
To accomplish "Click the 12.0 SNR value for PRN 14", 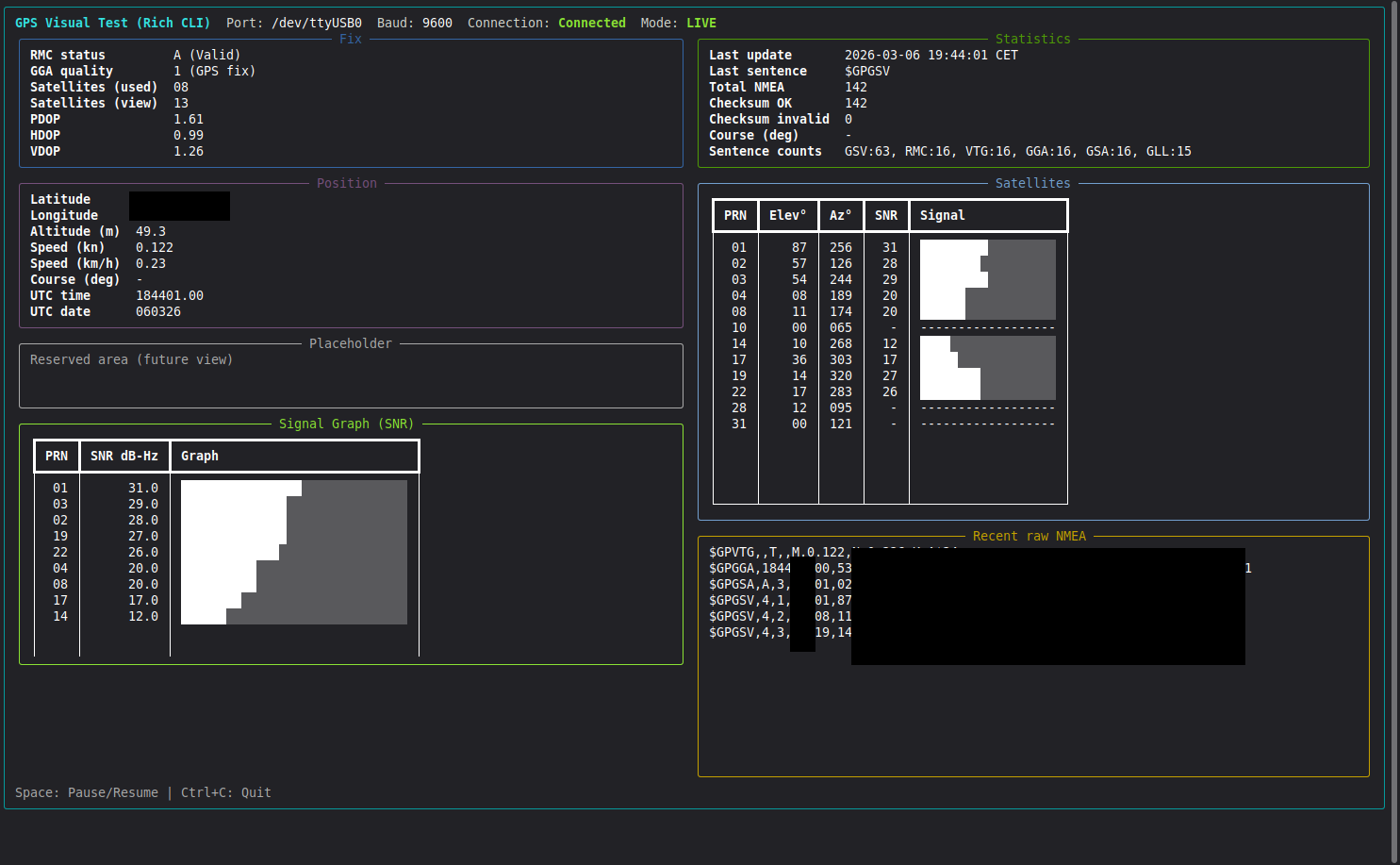I will (x=143, y=616).
